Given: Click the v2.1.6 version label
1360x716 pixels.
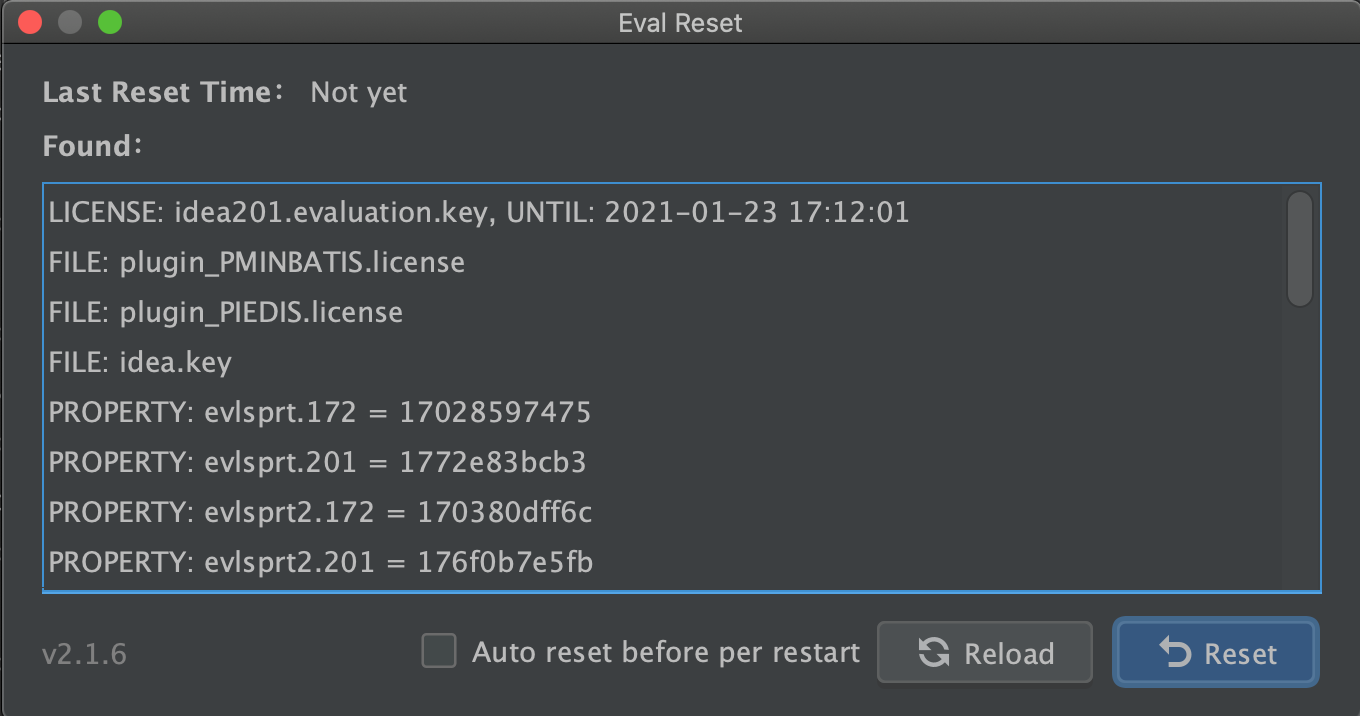Looking at the screenshot, I should 84,655.
